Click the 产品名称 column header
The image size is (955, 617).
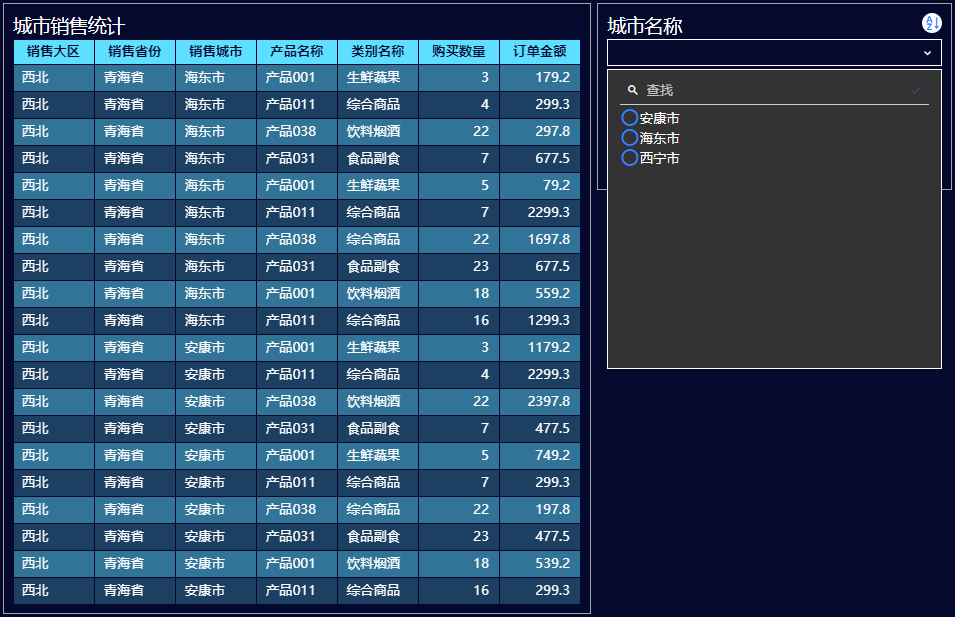[297, 51]
